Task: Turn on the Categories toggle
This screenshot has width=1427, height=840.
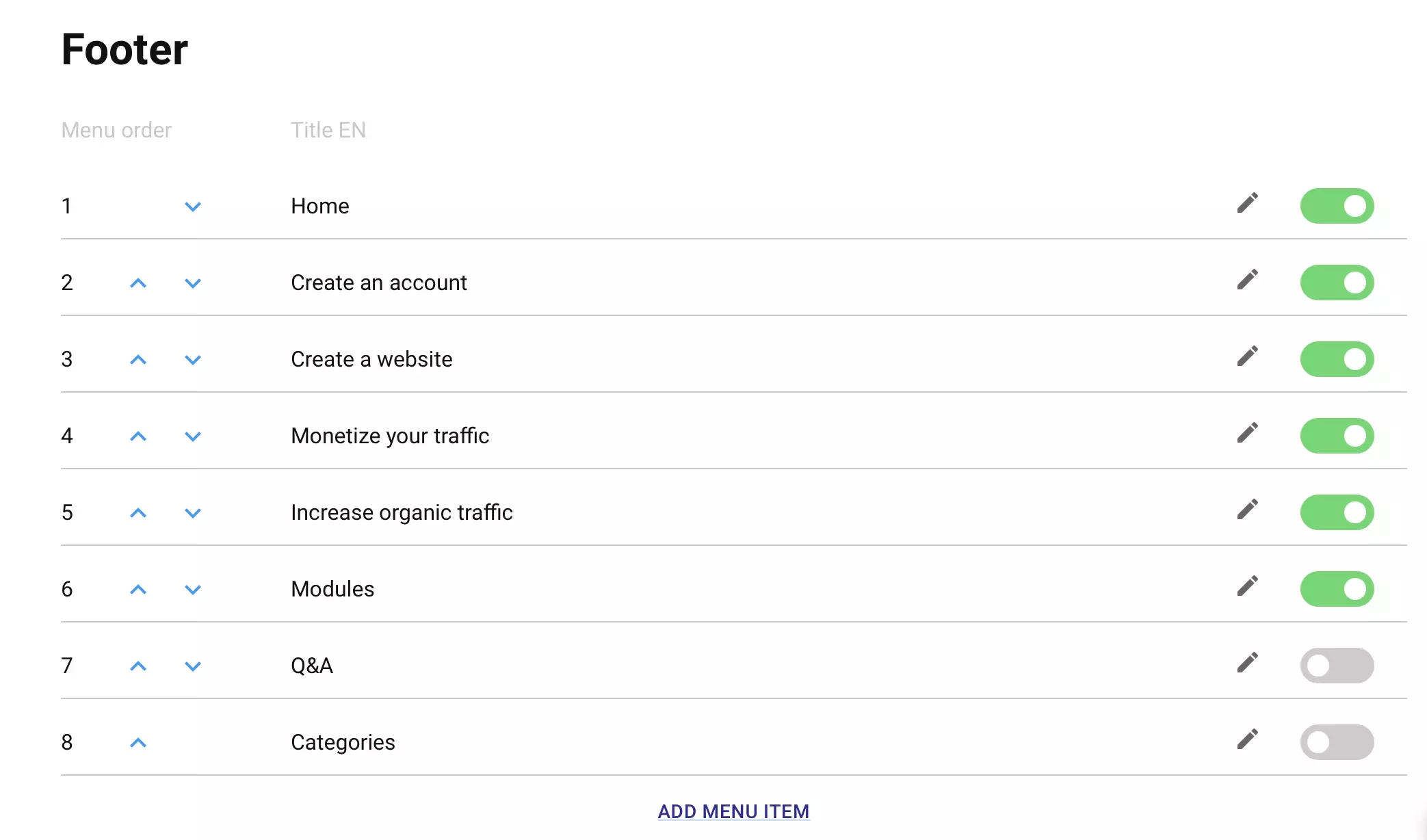Action: click(1337, 742)
